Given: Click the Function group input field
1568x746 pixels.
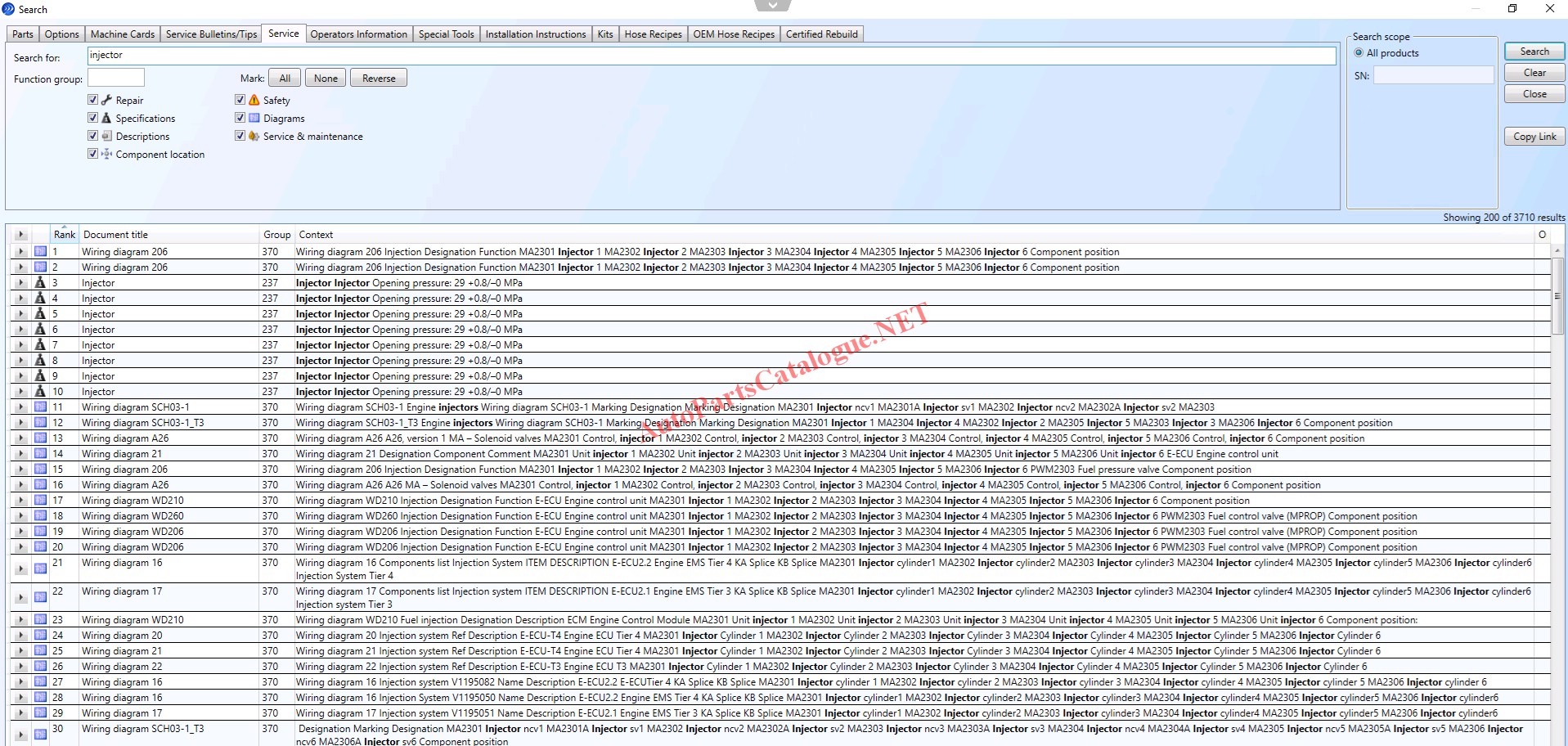Looking at the screenshot, I should (116, 79).
